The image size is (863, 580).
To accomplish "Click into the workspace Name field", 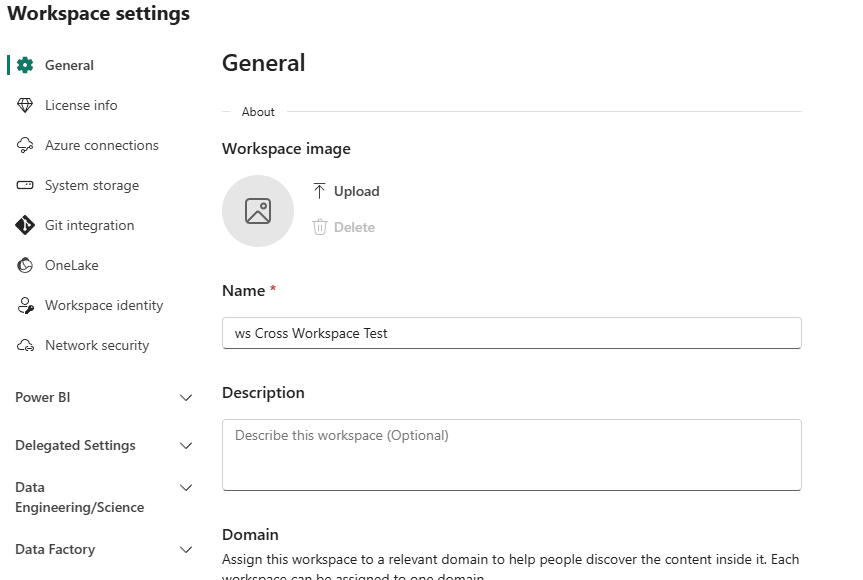I will [511, 333].
